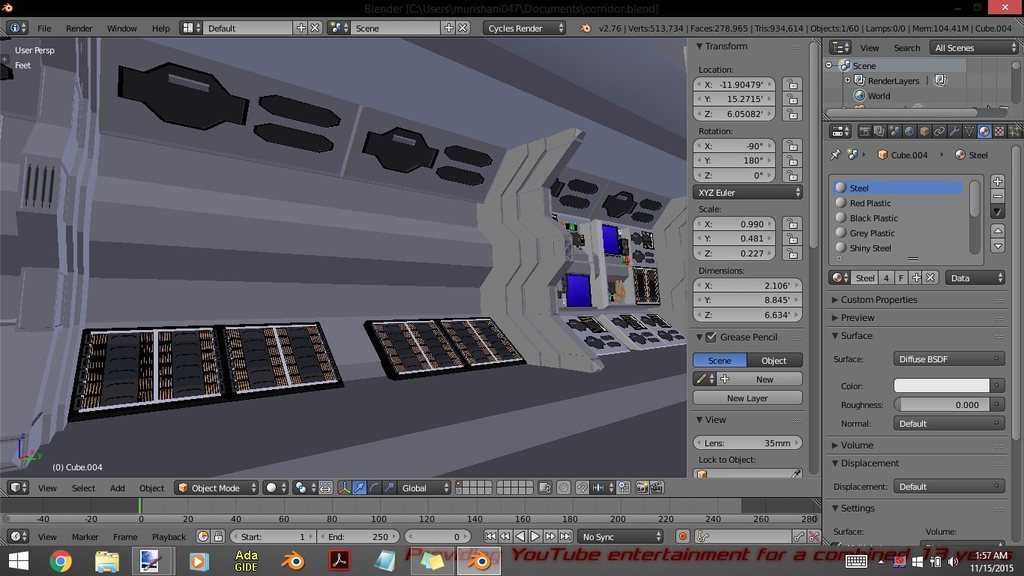
Task: Click the play animation button in timeline
Action: coord(535,537)
